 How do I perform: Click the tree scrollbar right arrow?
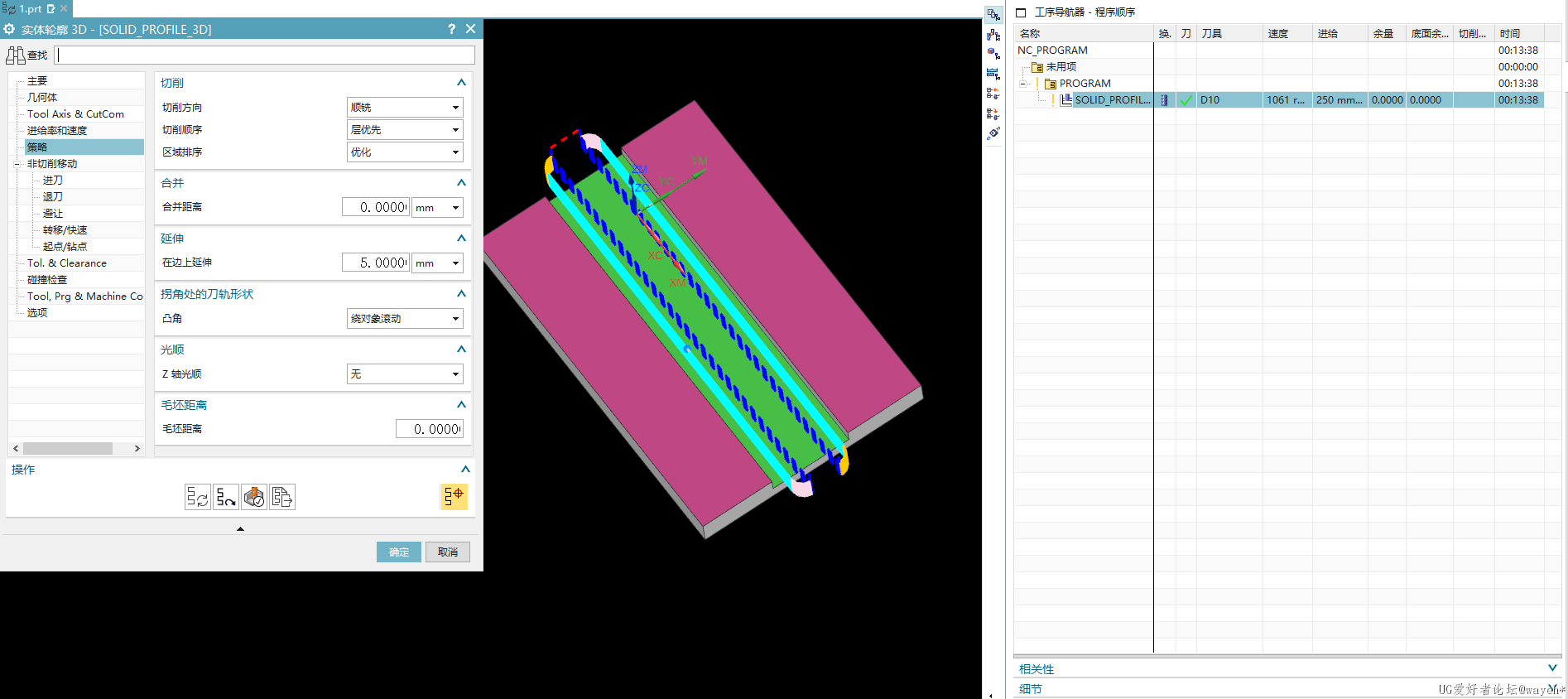point(137,448)
